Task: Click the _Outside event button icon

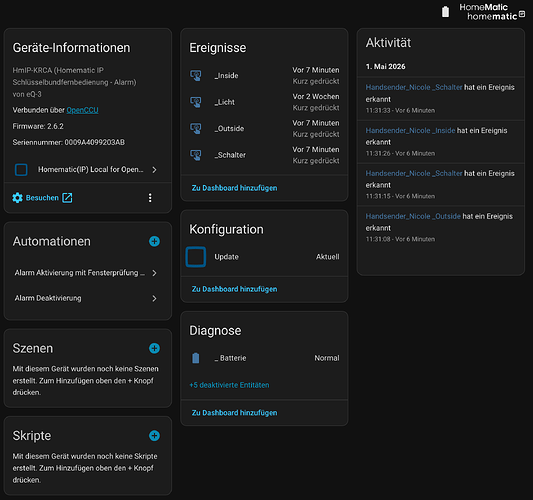Action: coord(196,128)
